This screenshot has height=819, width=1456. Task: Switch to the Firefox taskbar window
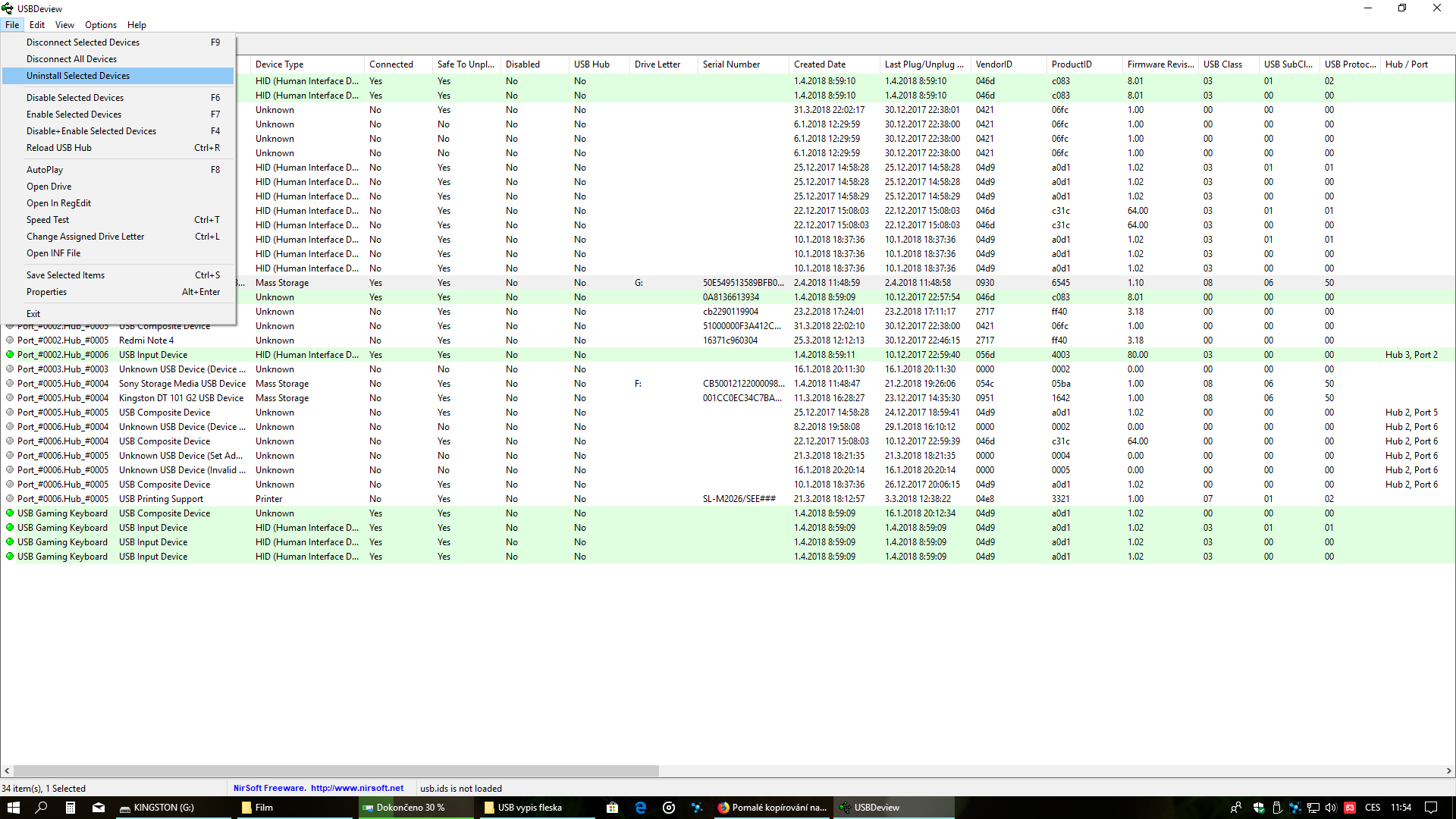click(772, 808)
